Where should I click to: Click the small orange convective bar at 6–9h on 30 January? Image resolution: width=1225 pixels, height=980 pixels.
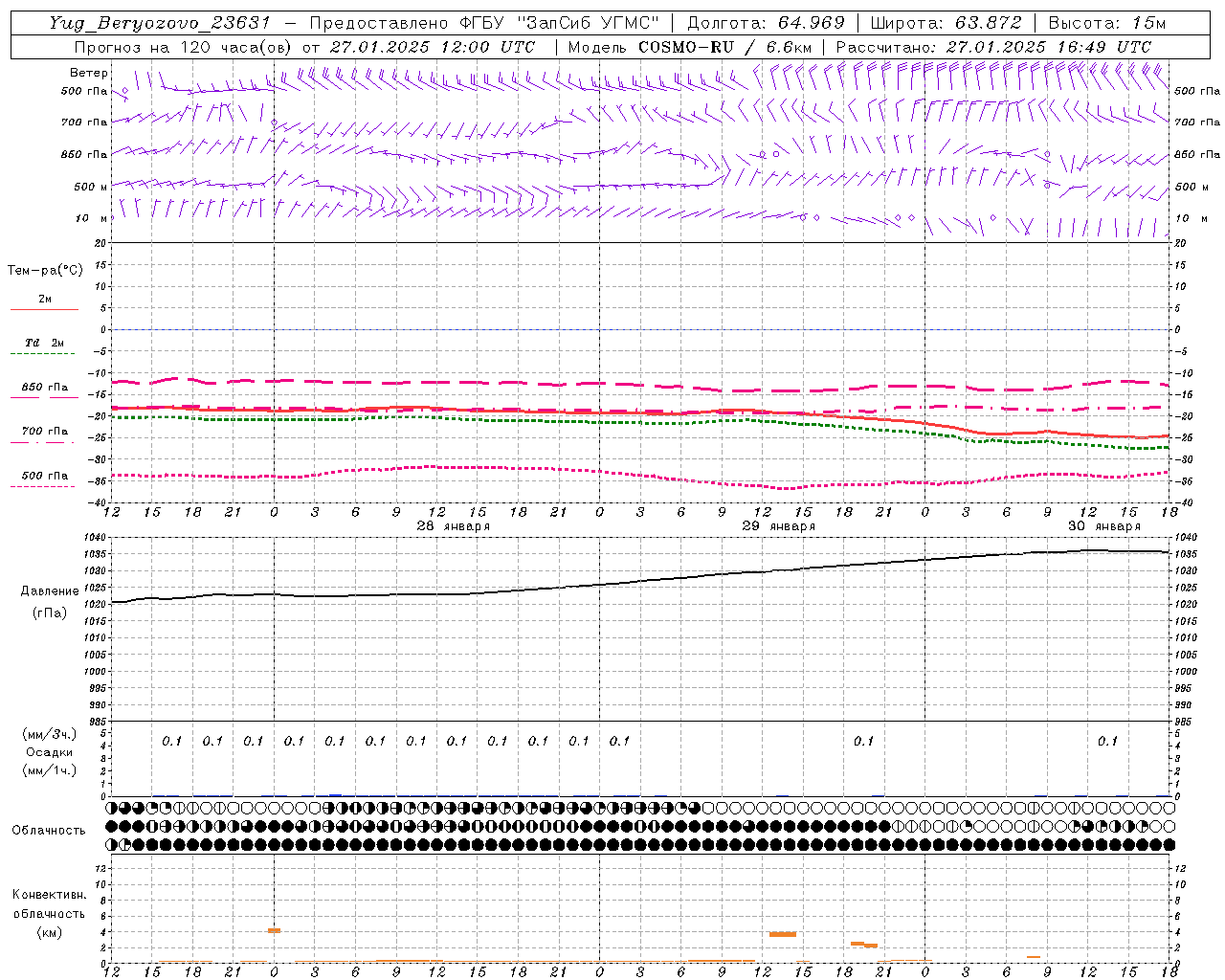coord(1034,957)
